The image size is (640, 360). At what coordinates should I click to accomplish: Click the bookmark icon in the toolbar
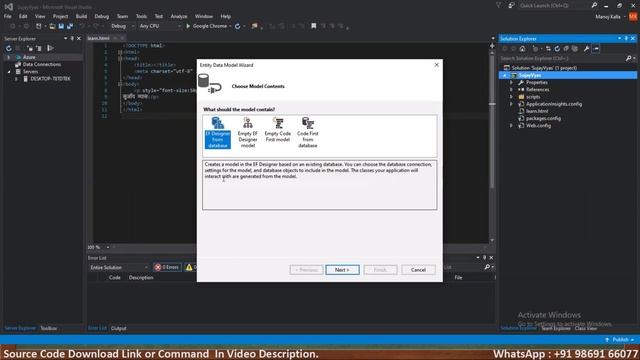313,26
